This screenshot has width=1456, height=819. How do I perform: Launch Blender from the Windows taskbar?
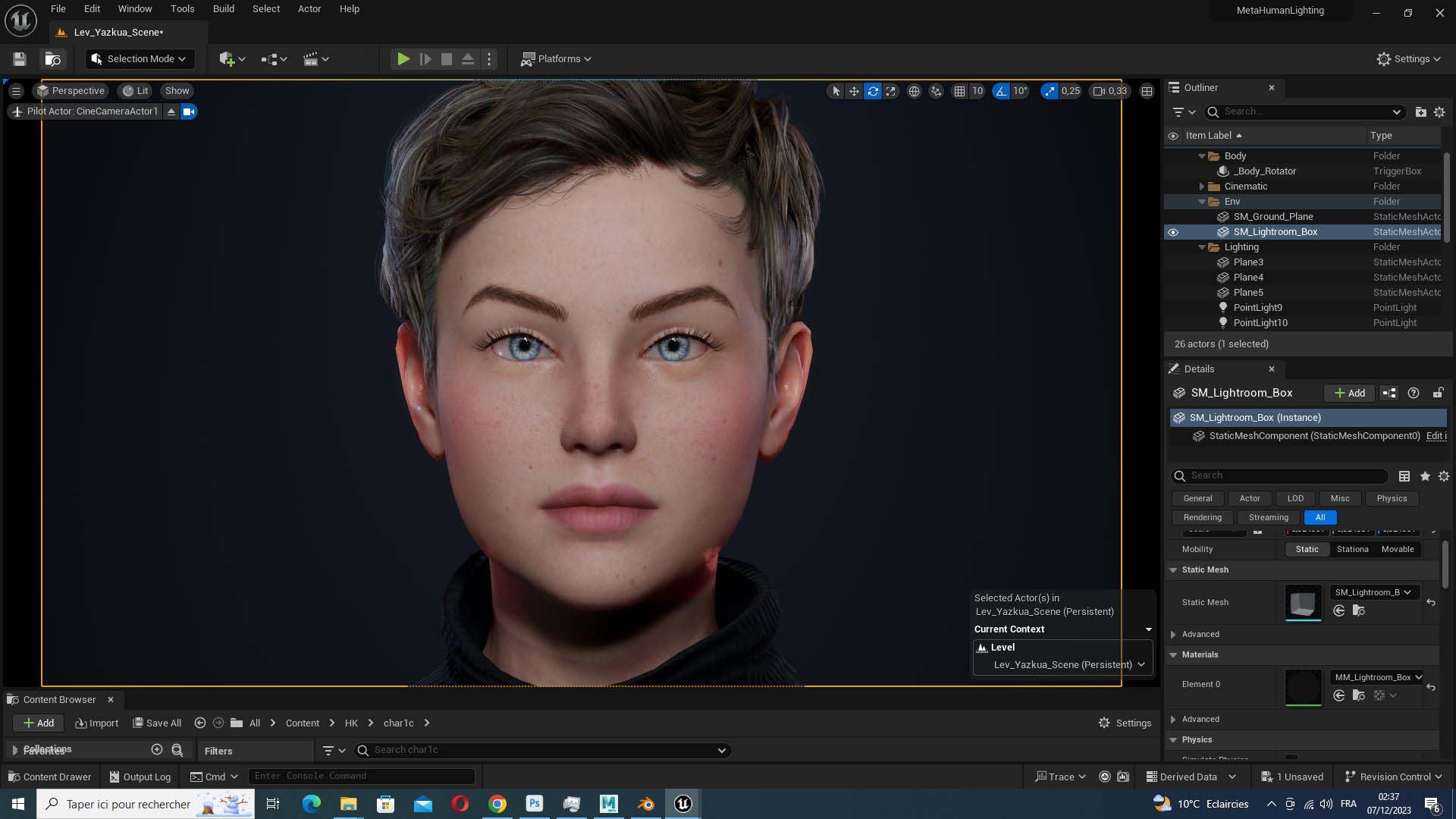pos(646,804)
